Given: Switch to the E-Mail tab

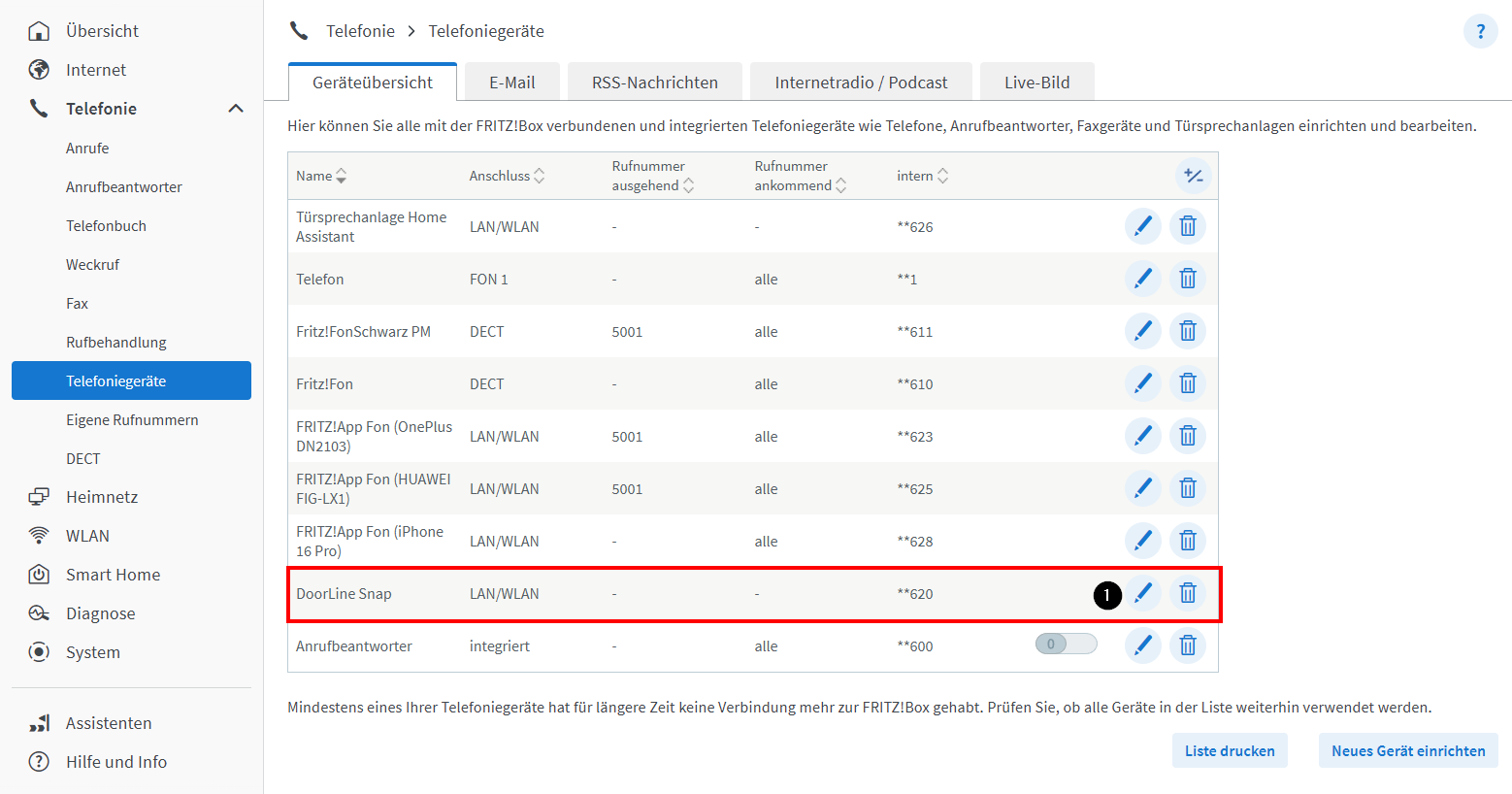Looking at the screenshot, I should [x=511, y=83].
